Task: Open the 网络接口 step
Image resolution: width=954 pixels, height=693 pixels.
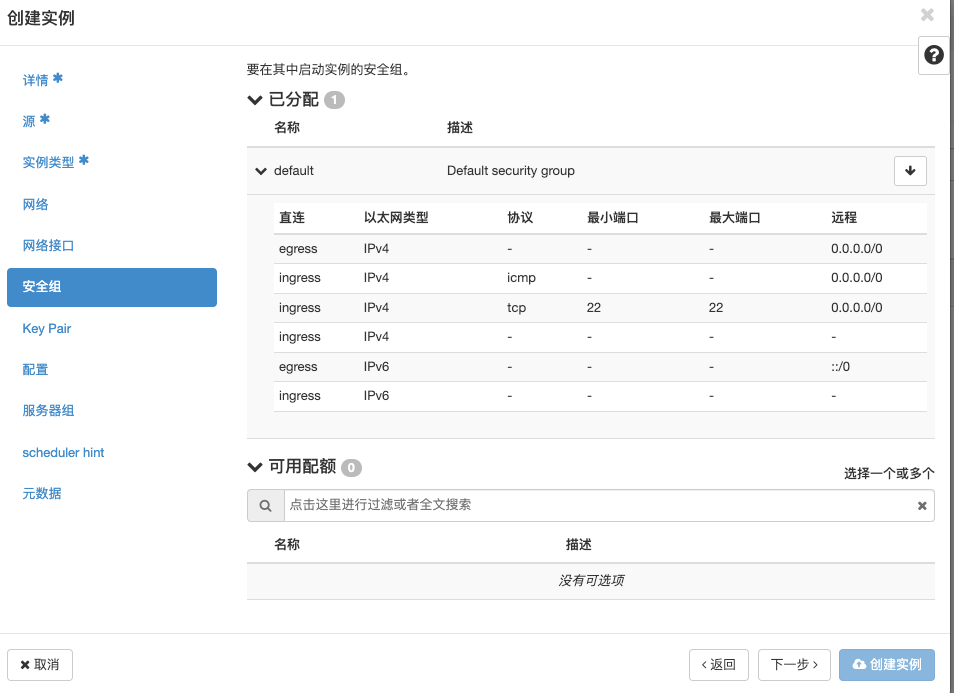Action: pyautogui.click(x=48, y=246)
